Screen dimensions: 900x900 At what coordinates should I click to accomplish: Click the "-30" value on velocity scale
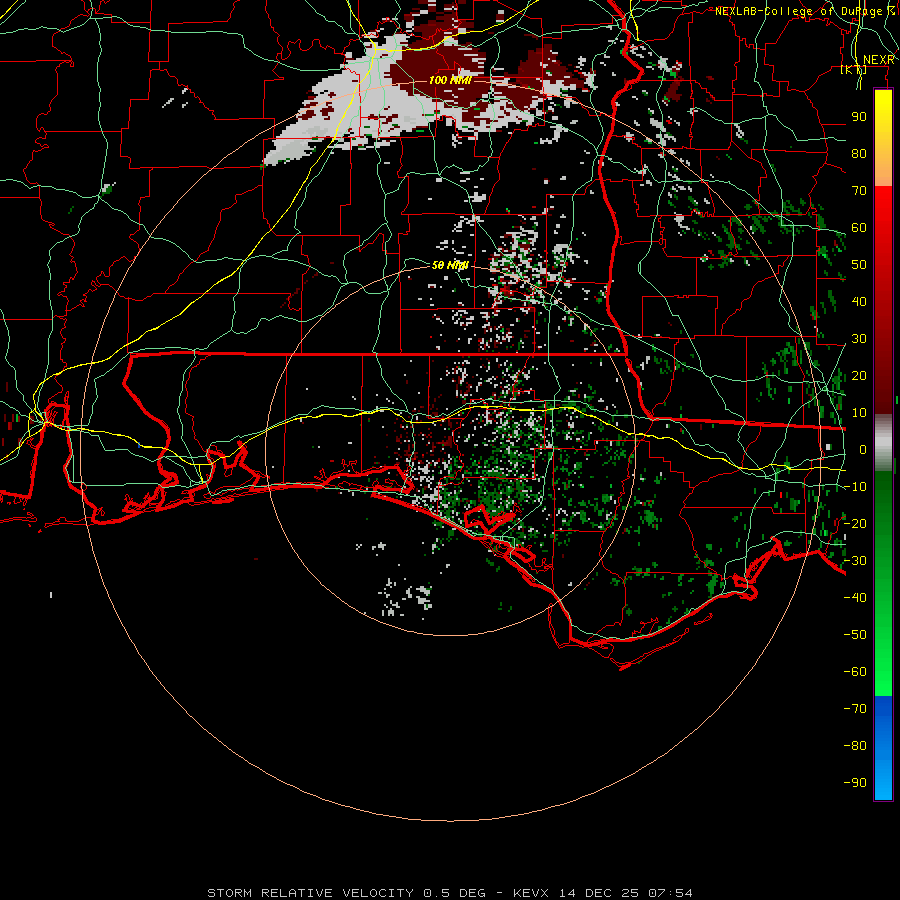(855, 561)
